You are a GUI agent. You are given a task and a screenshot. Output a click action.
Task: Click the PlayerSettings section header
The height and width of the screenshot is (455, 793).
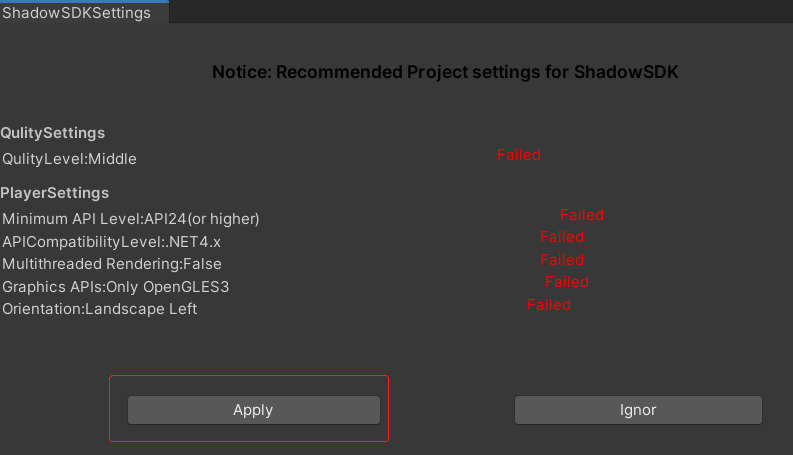click(55, 193)
